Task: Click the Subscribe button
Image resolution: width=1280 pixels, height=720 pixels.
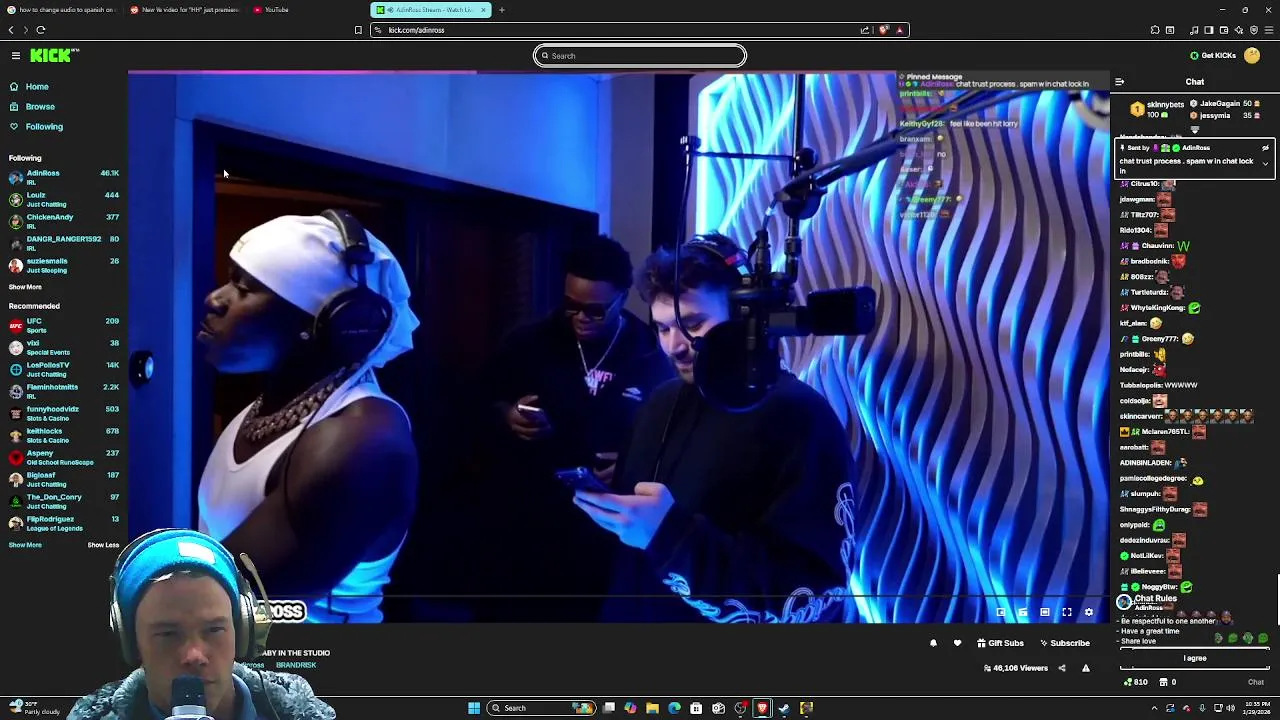Action: pos(1064,643)
